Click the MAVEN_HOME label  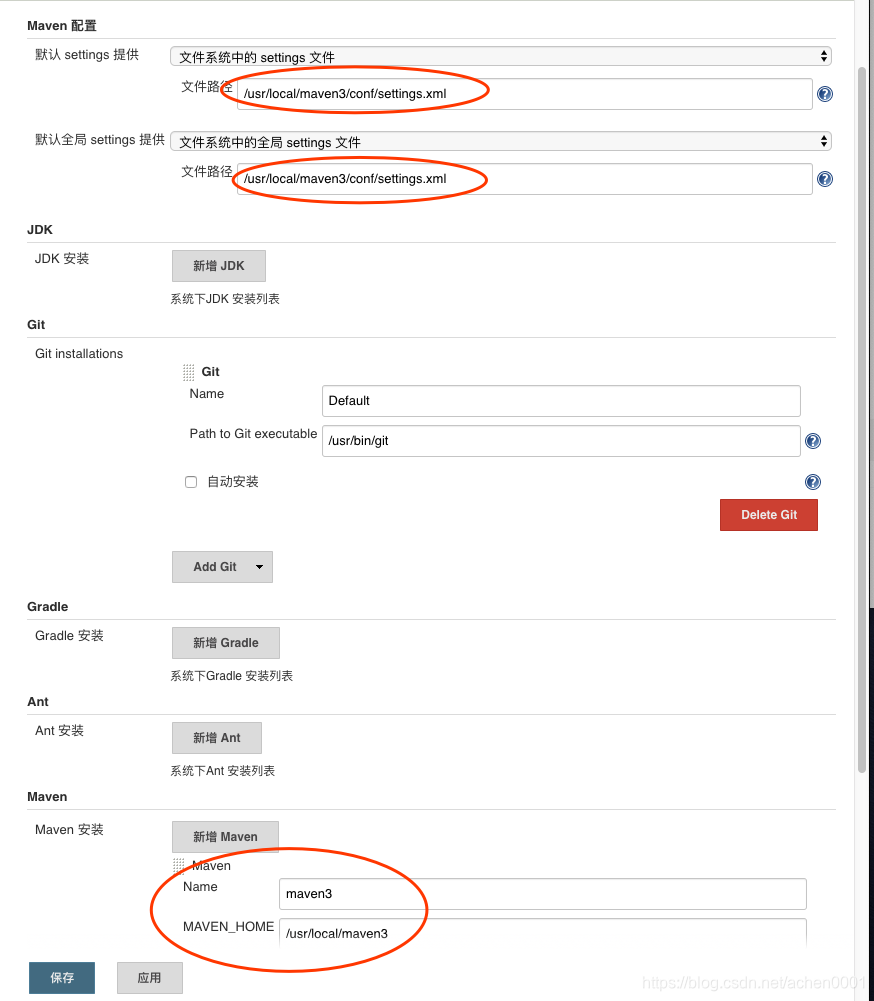pyautogui.click(x=229, y=927)
